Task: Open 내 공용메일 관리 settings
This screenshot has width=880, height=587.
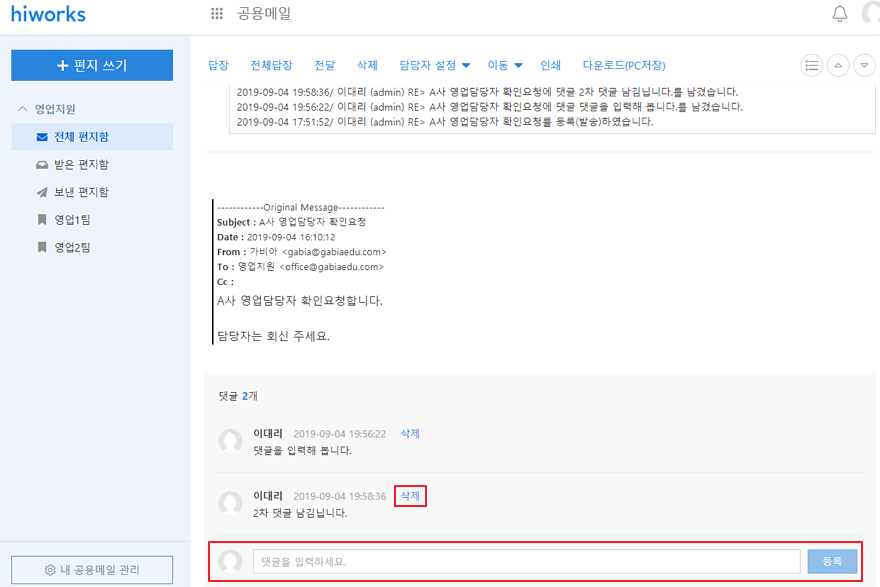Action: pos(92,570)
